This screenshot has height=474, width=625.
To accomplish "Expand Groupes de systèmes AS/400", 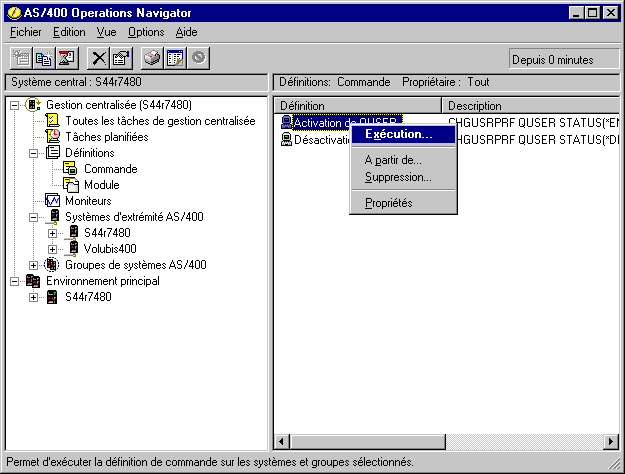I will (x=33, y=266).
